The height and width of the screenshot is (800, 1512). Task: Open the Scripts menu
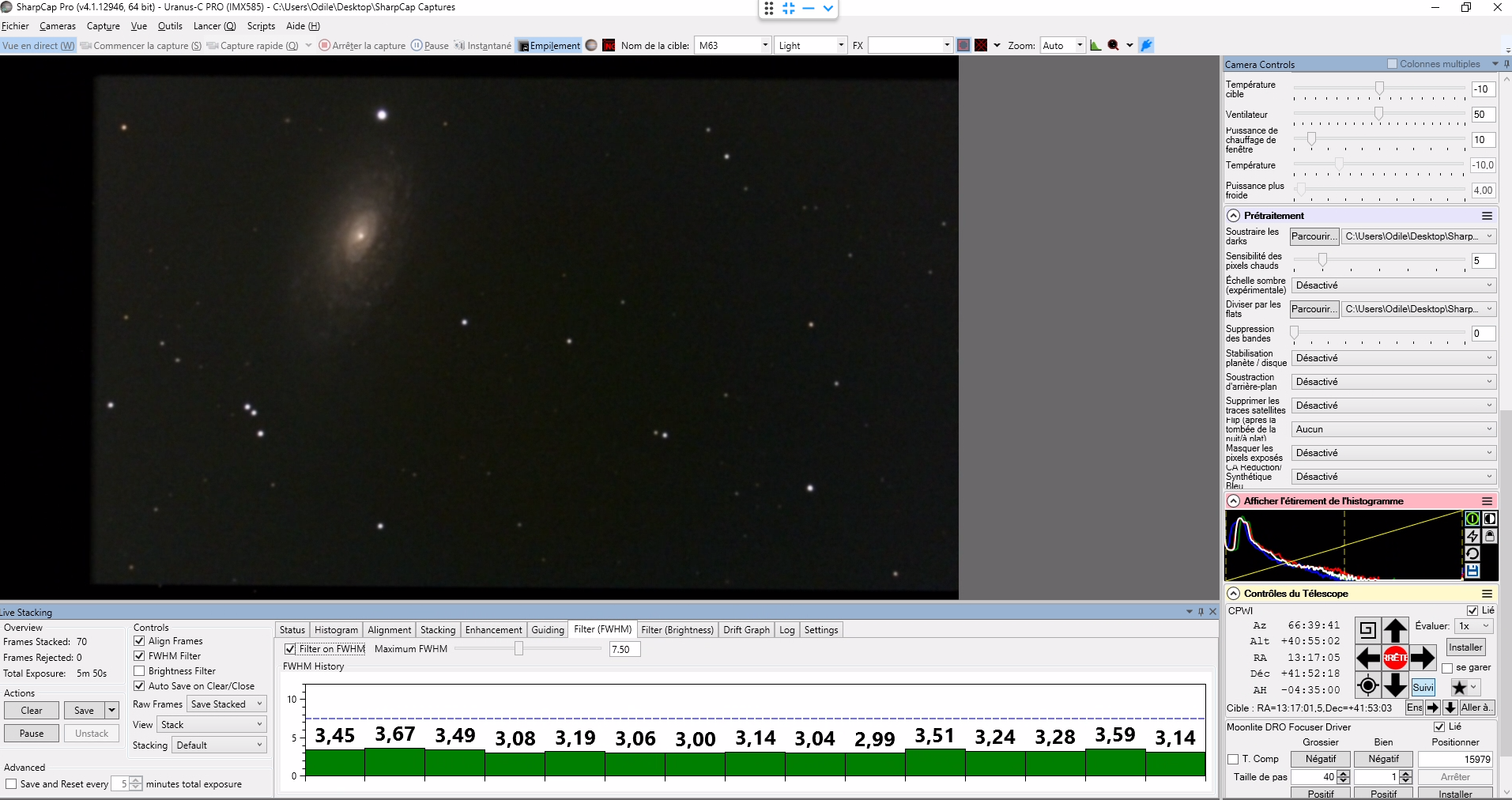(x=261, y=26)
